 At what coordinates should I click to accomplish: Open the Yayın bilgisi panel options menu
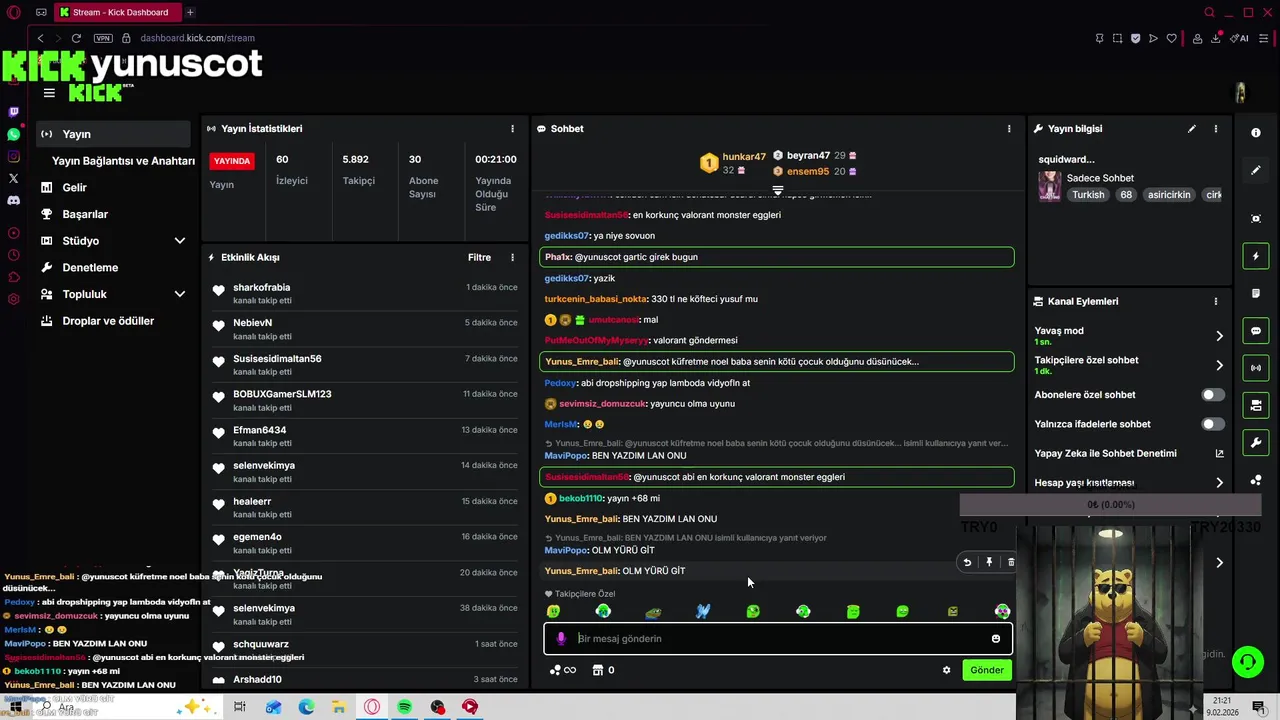(x=1216, y=129)
